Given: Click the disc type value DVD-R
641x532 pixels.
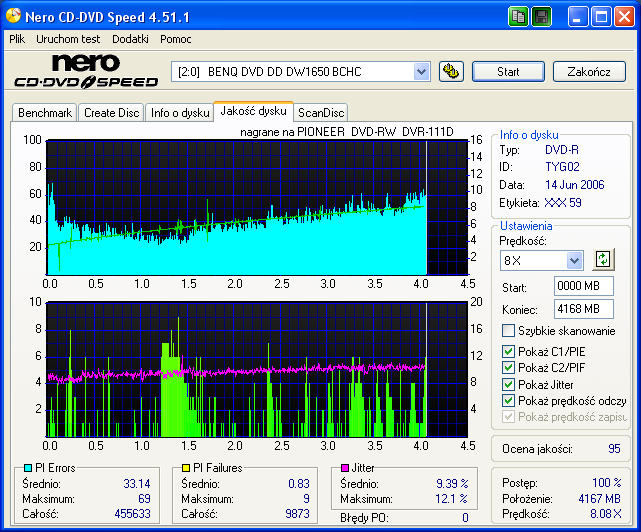Looking at the screenshot, I should [x=562, y=150].
